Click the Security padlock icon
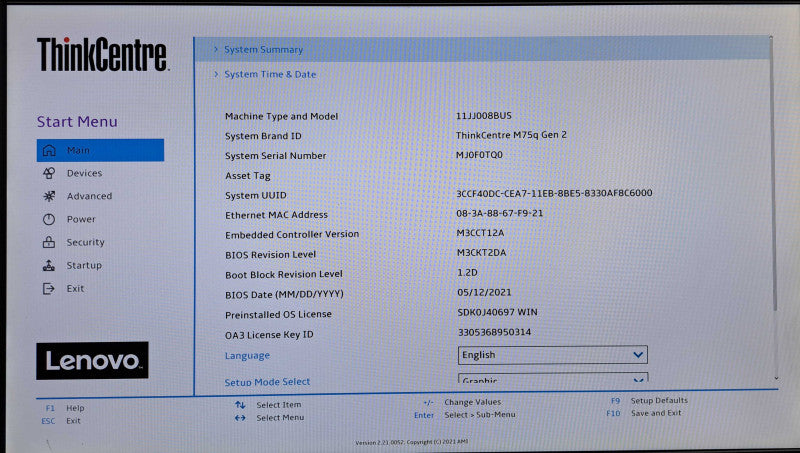The height and width of the screenshot is (453, 800). tap(49, 242)
